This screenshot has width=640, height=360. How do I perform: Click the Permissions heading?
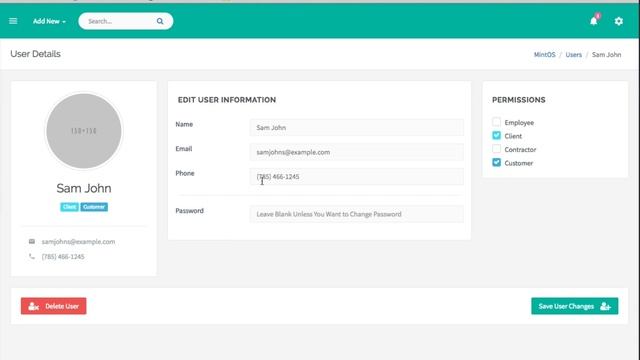[519, 100]
